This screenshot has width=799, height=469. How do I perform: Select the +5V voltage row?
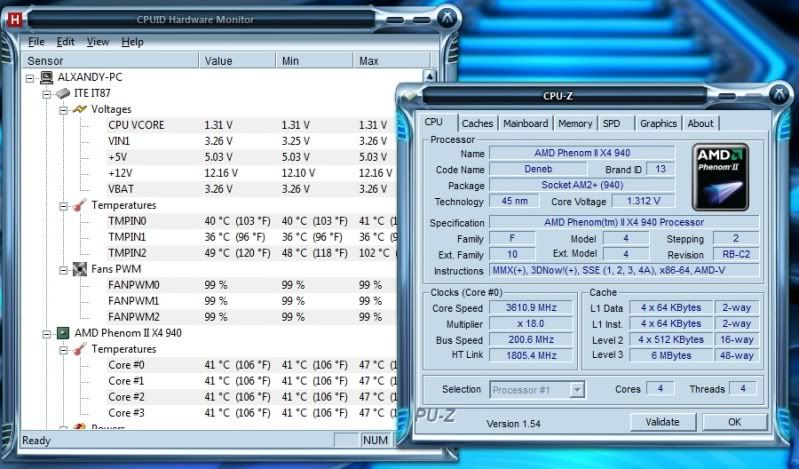[x=251, y=157]
